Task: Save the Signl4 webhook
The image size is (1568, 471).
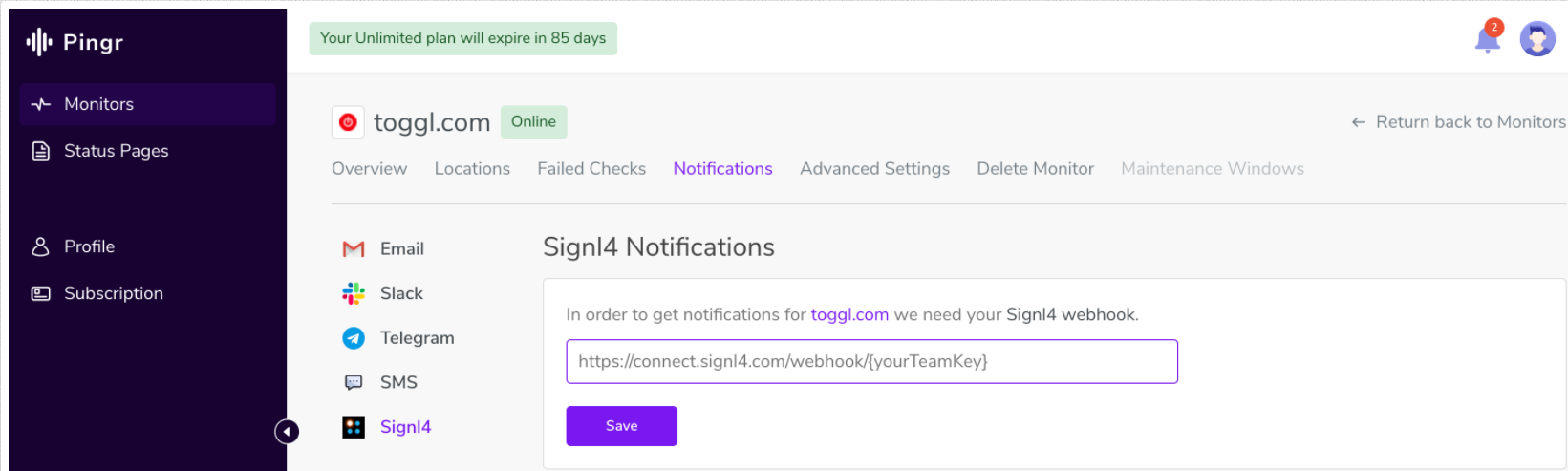Action: (x=621, y=426)
